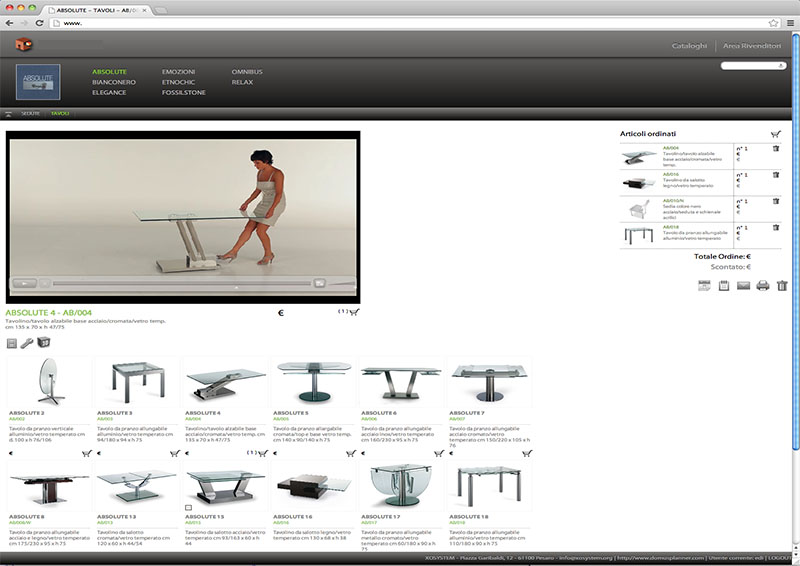Open the ABSOLUTE 13 table thumbnail

[x=137, y=486]
